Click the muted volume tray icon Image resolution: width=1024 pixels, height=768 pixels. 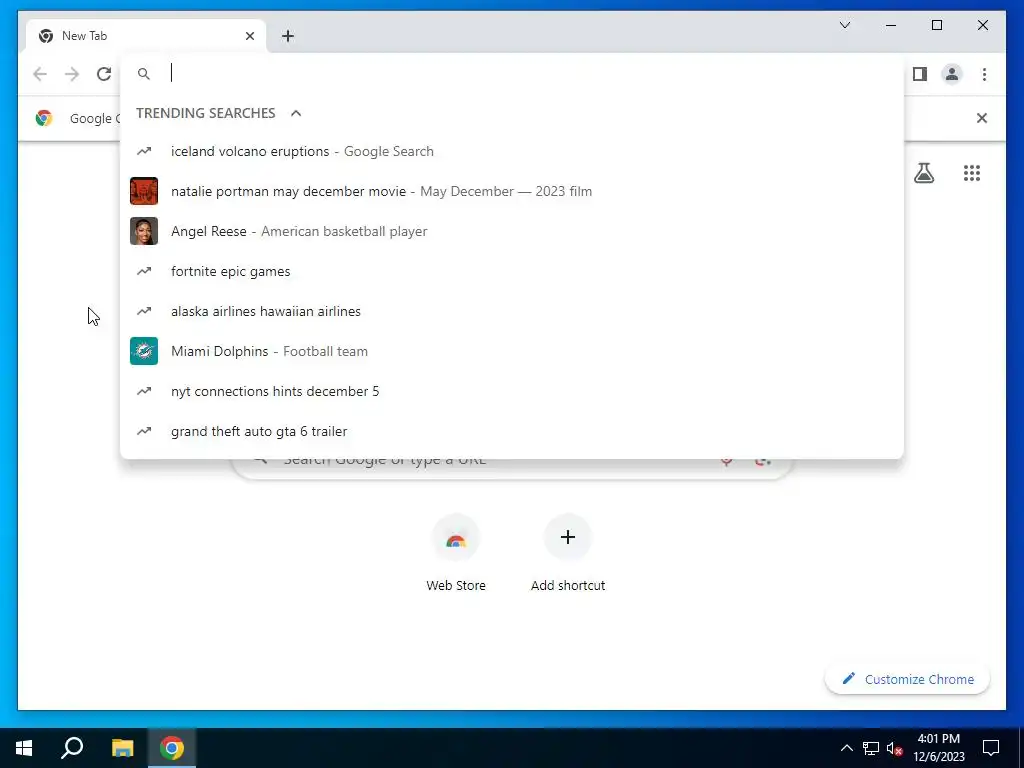click(895, 748)
